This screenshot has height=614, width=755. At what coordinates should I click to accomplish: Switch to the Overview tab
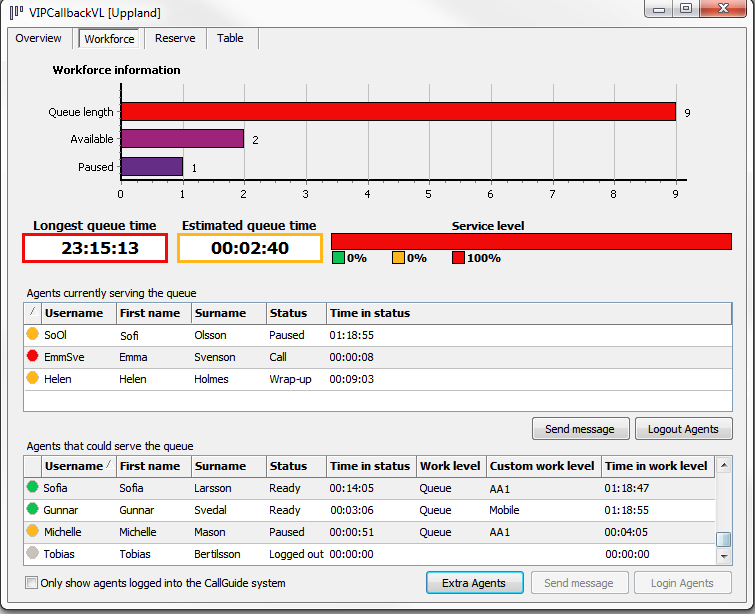(x=38, y=39)
